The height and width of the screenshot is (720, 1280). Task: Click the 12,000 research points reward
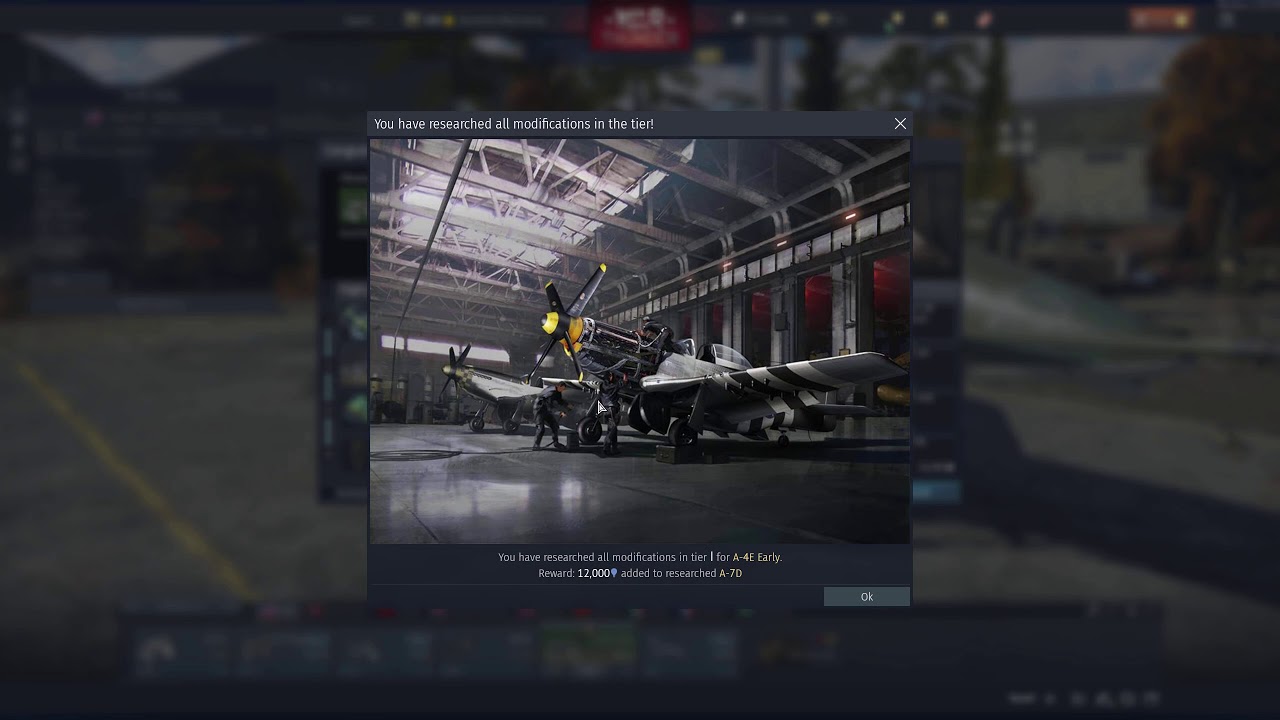click(597, 573)
